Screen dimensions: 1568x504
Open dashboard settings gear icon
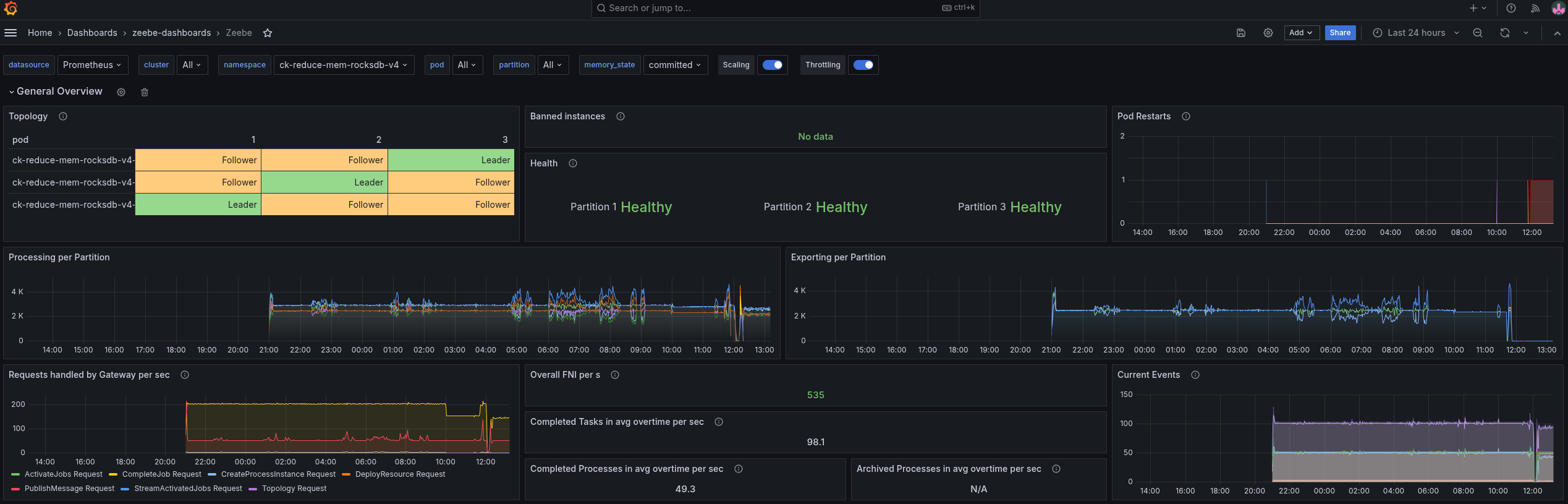(x=1268, y=33)
